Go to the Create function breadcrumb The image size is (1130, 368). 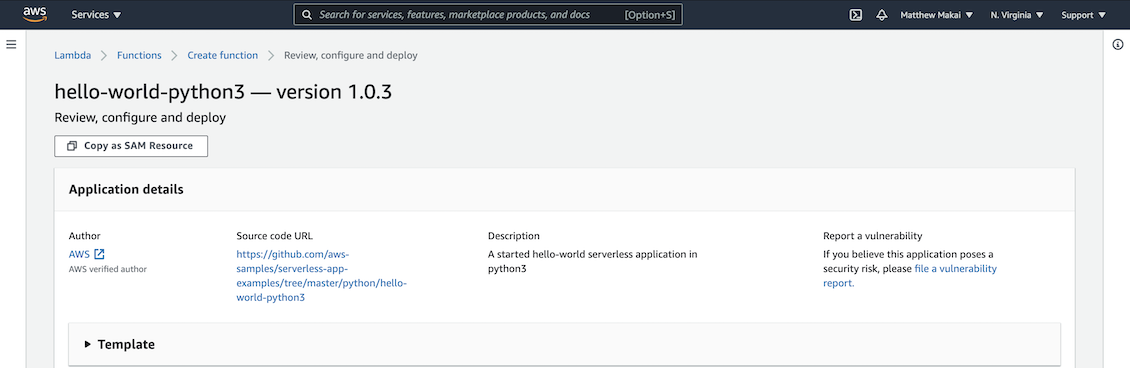223,55
